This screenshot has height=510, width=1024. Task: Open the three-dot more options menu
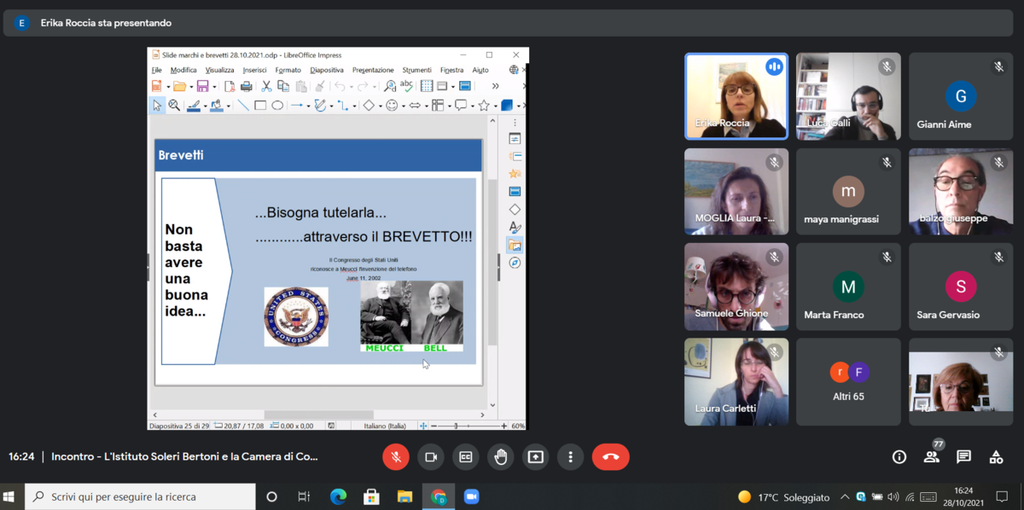coord(570,457)
